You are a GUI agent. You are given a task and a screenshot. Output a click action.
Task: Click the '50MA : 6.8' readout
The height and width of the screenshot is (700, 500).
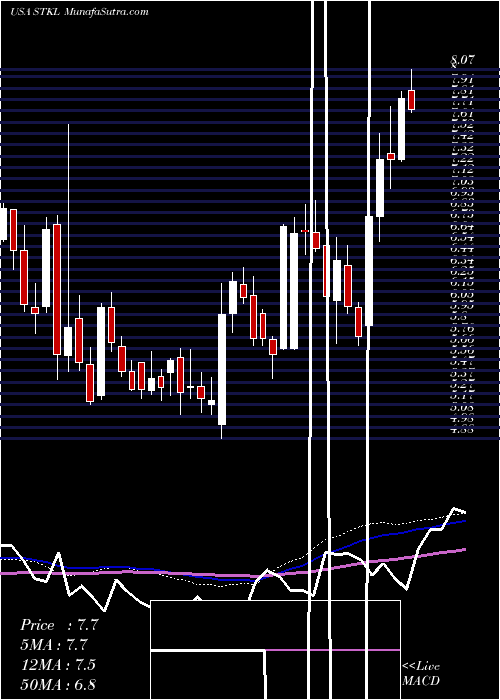coord(58,684)
